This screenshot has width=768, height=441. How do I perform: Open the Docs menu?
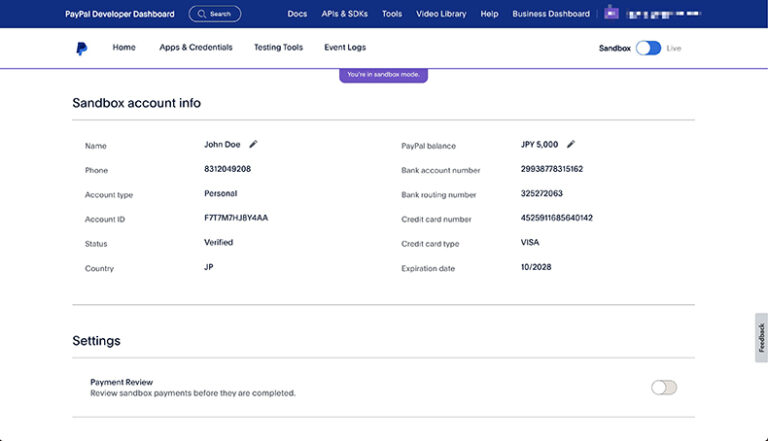(x=297, y=14)
